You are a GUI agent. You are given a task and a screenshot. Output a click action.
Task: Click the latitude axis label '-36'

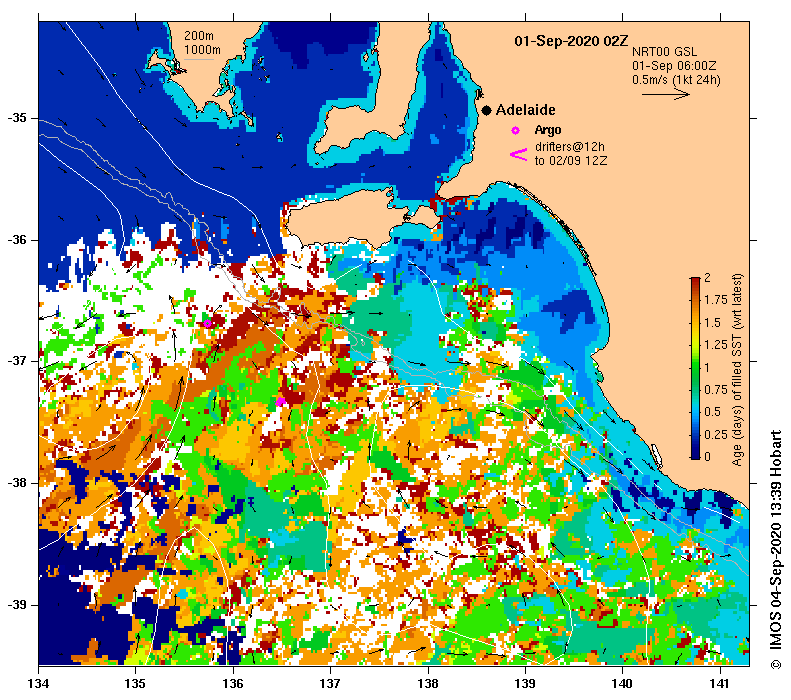tap(17, 240)
